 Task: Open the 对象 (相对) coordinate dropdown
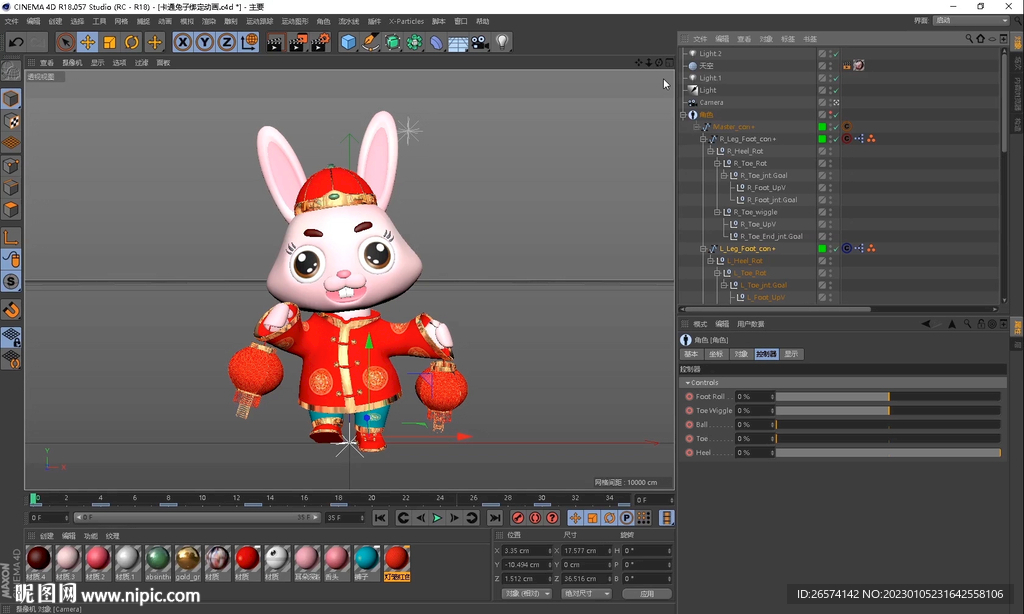click(x=526, y=594)
